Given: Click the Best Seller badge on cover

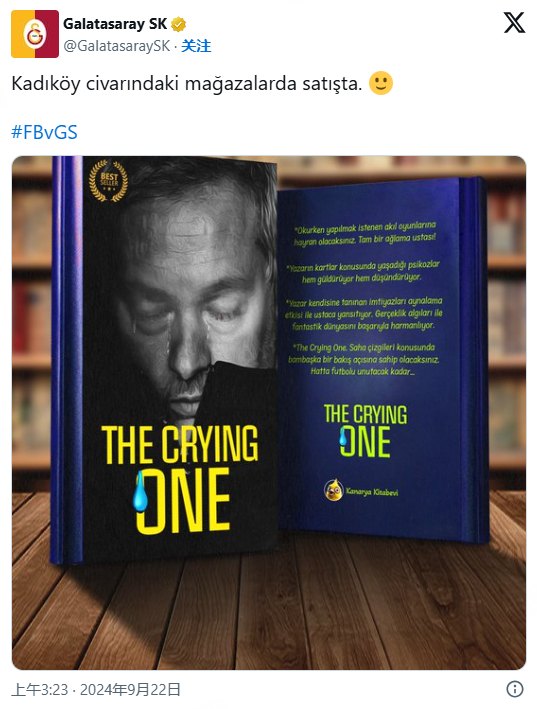Looking at the screenshot, I should point(108,181).
